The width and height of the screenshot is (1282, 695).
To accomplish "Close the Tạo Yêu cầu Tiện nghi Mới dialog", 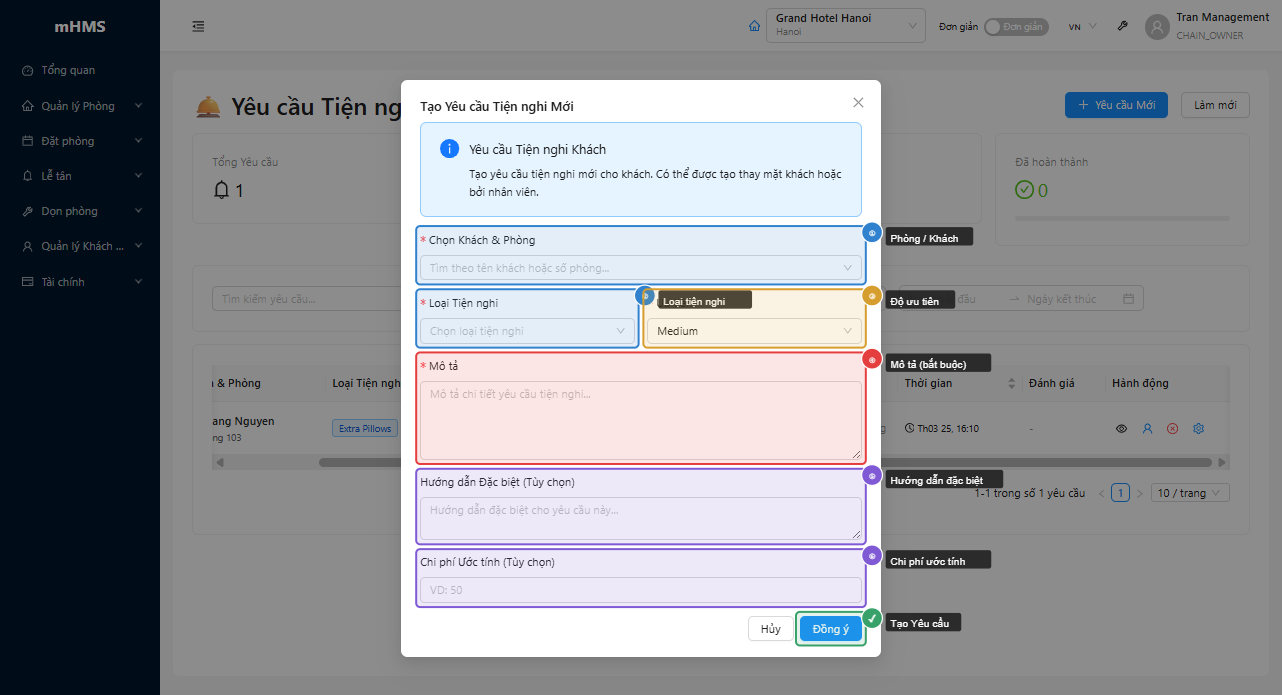I will (x=858, y=102).
